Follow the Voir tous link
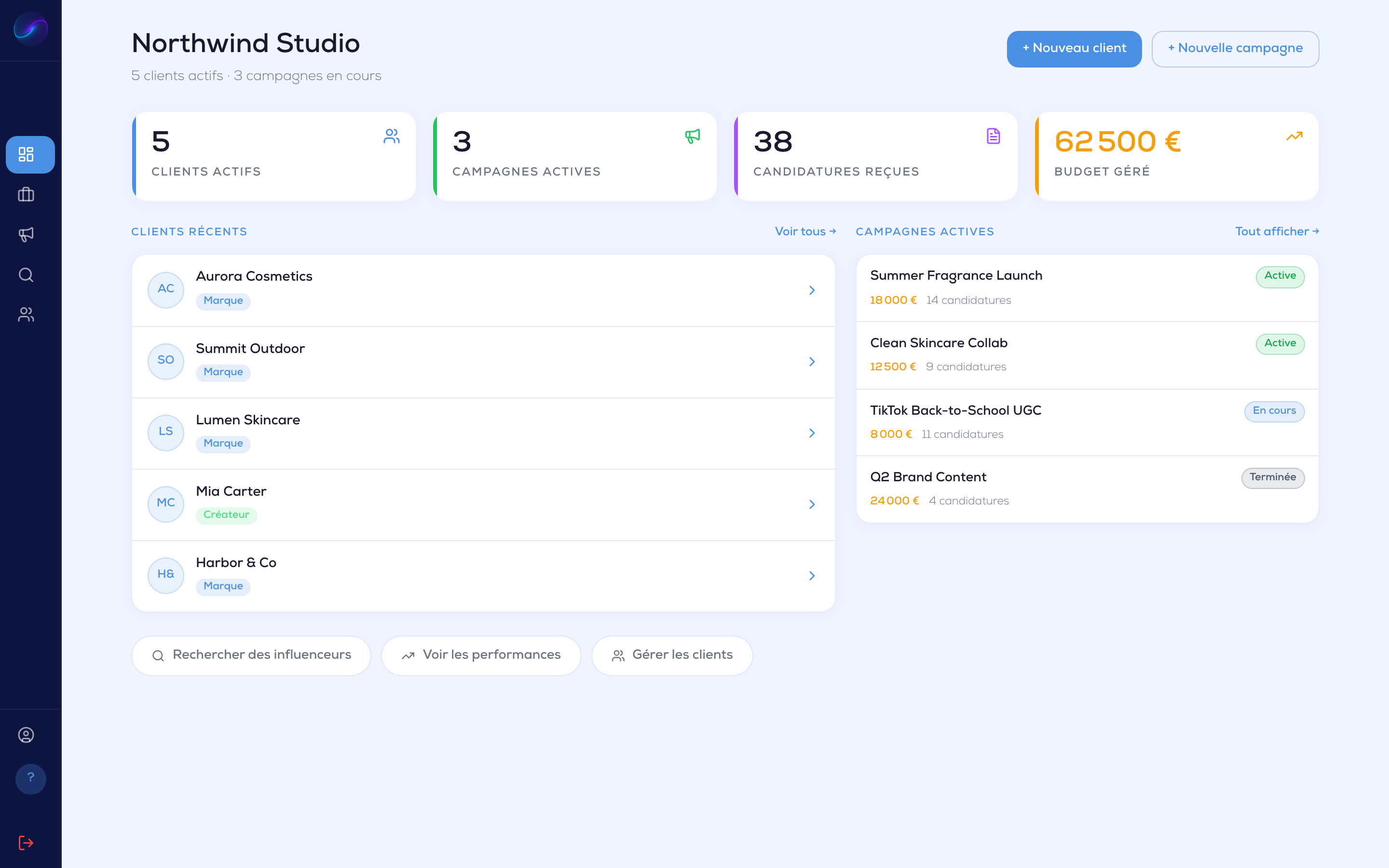 pos(805,231)
